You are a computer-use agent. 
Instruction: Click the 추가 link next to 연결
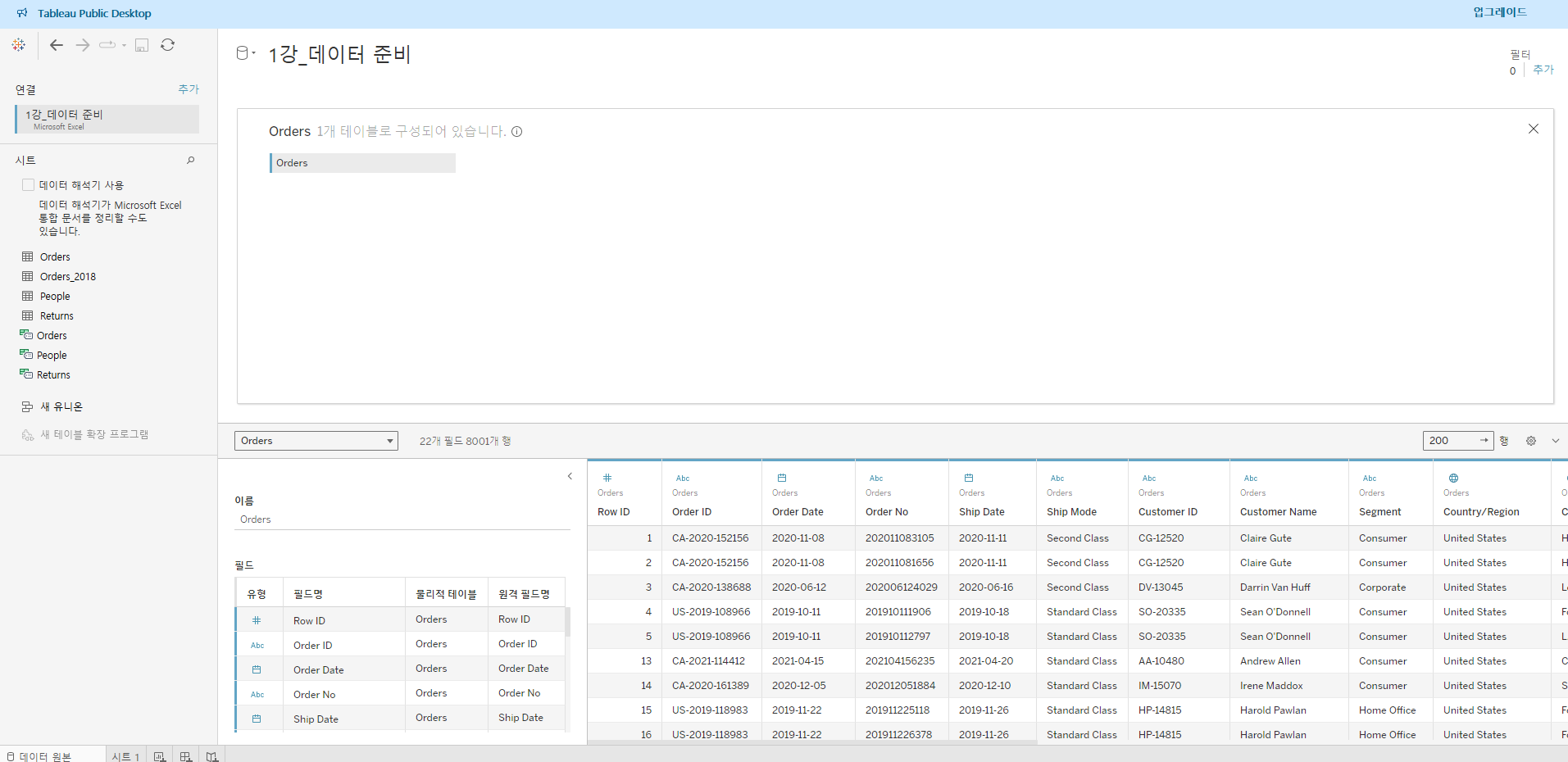(x=189, y=89)
